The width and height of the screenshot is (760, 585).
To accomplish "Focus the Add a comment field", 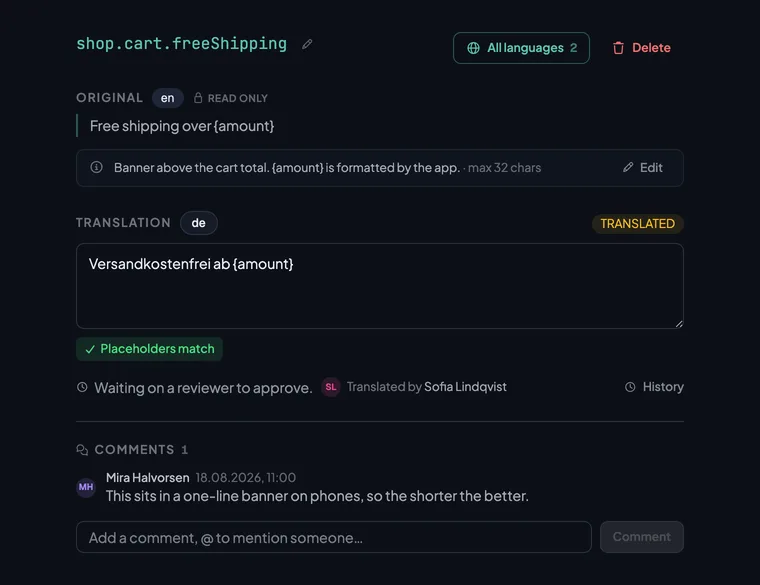I will point(333,537).
